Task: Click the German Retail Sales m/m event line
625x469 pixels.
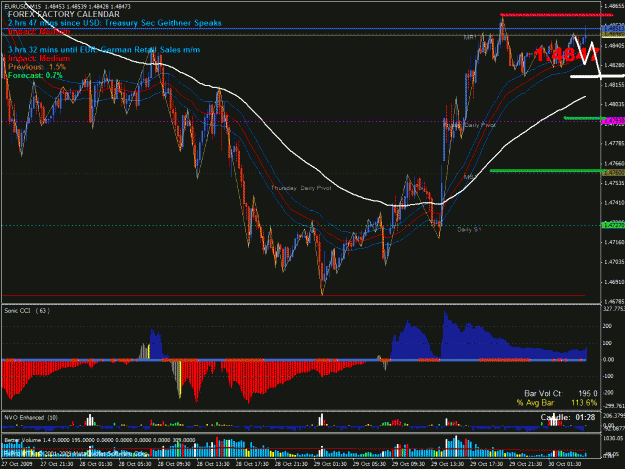Action: (x=104, y=50)
